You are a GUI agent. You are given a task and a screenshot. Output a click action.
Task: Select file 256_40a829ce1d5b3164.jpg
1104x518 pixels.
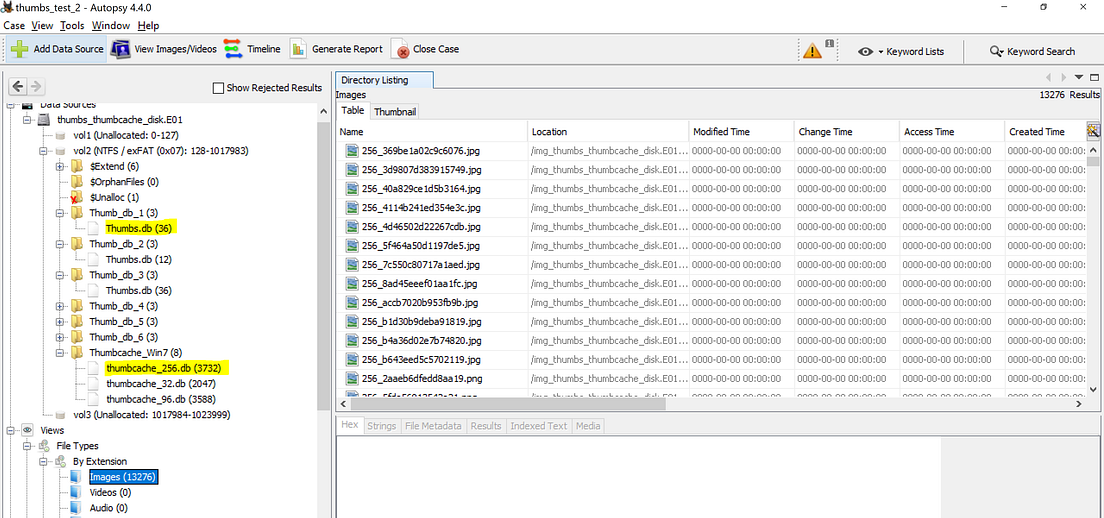point(421,189)
